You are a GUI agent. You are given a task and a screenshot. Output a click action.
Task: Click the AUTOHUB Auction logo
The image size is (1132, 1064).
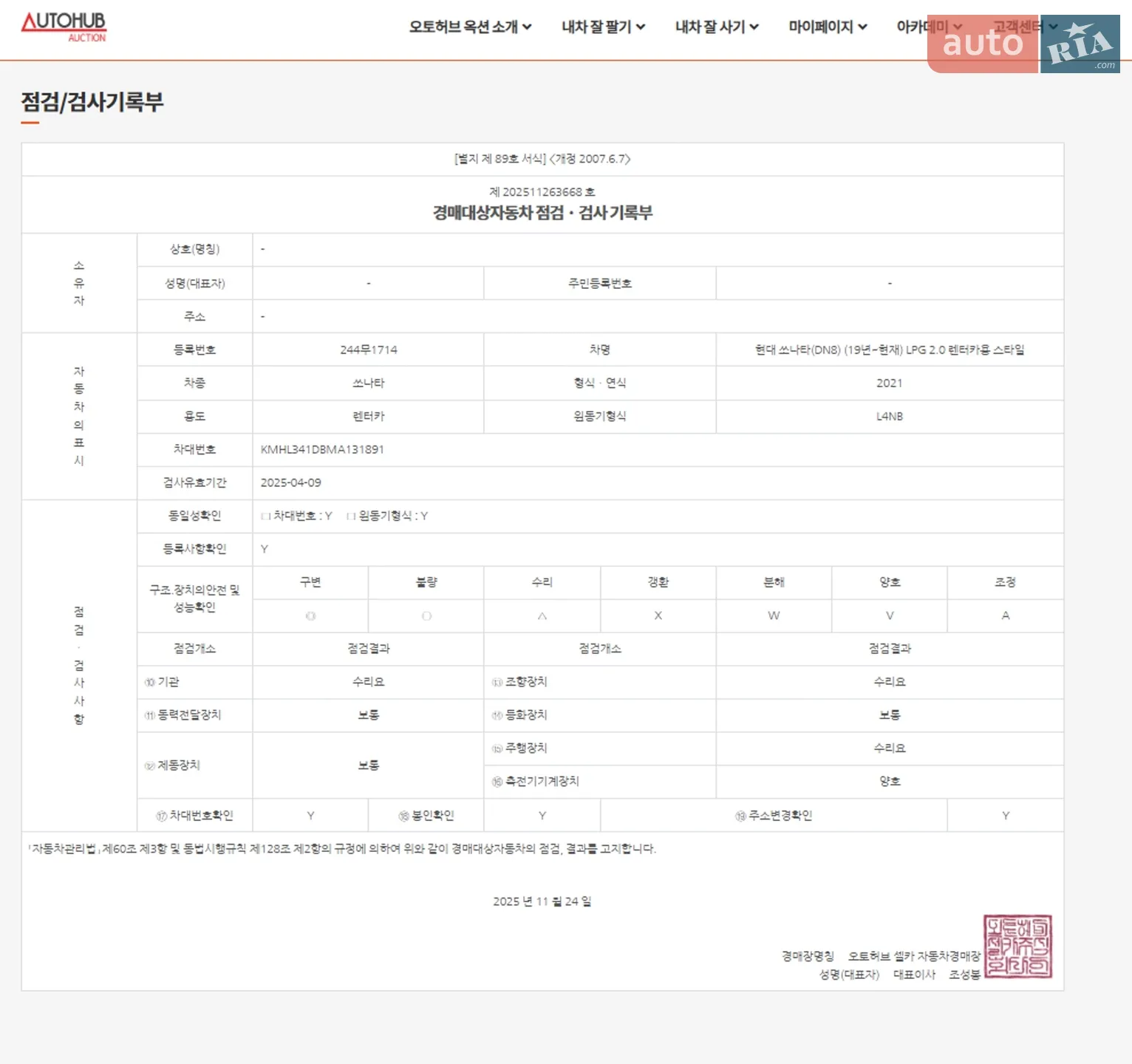(x=64, y=27)
